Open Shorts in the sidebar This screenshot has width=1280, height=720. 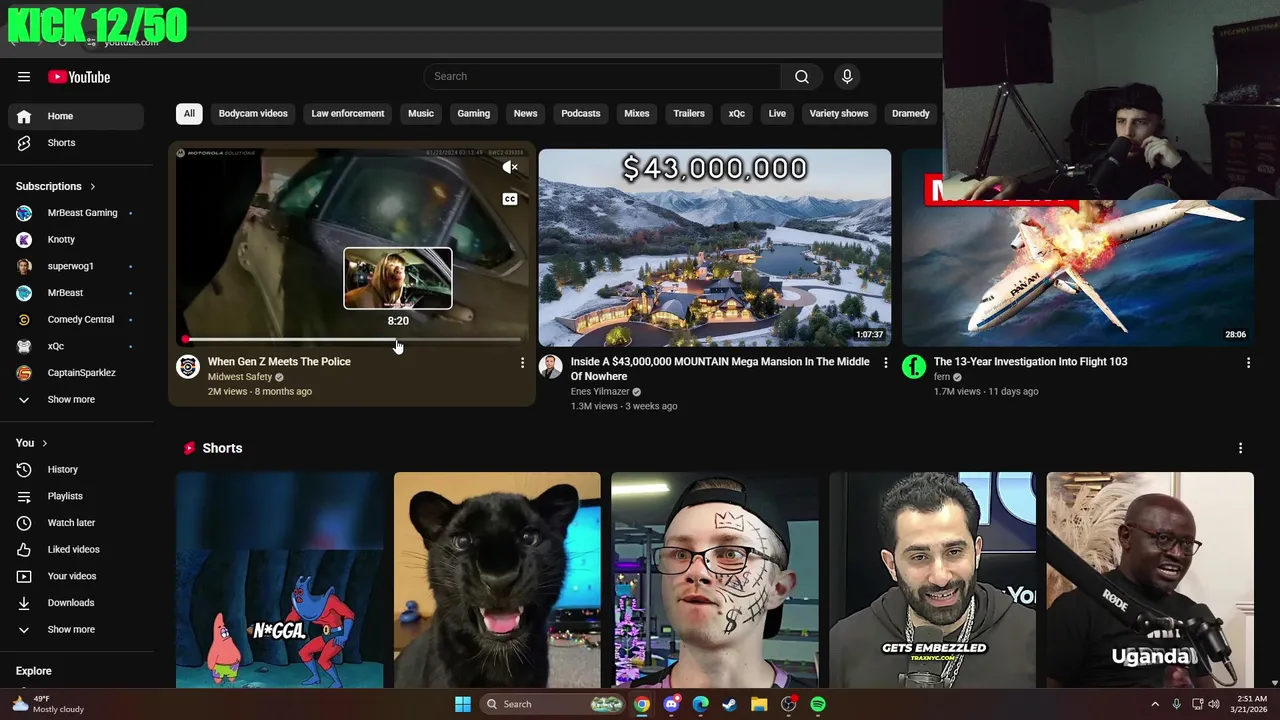coord(76,143)
